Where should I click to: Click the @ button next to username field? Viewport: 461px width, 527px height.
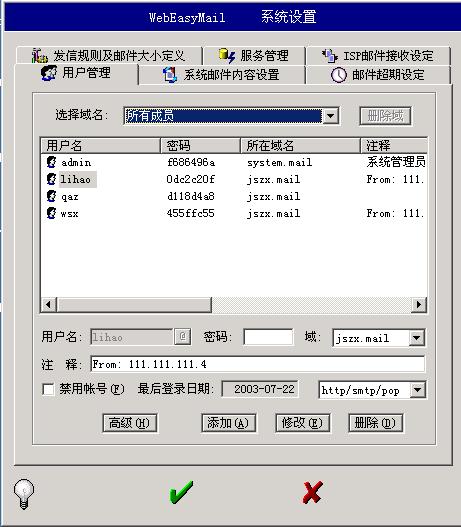[x=183, y=336]
